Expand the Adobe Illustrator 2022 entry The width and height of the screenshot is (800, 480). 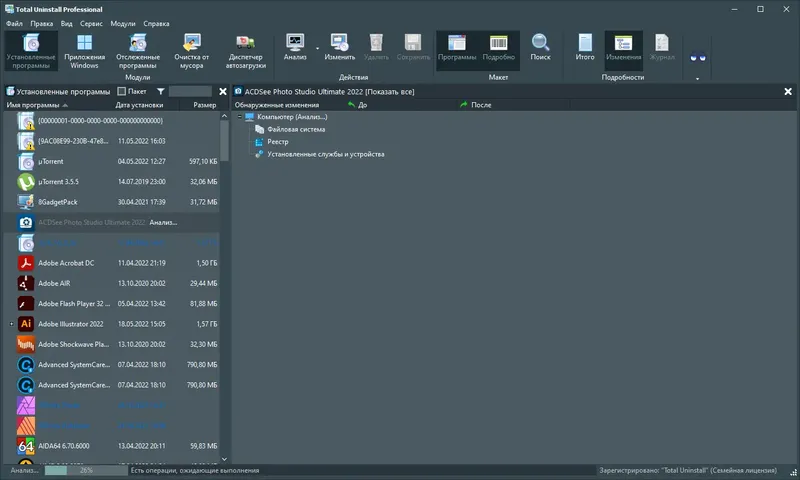(11, 324)
